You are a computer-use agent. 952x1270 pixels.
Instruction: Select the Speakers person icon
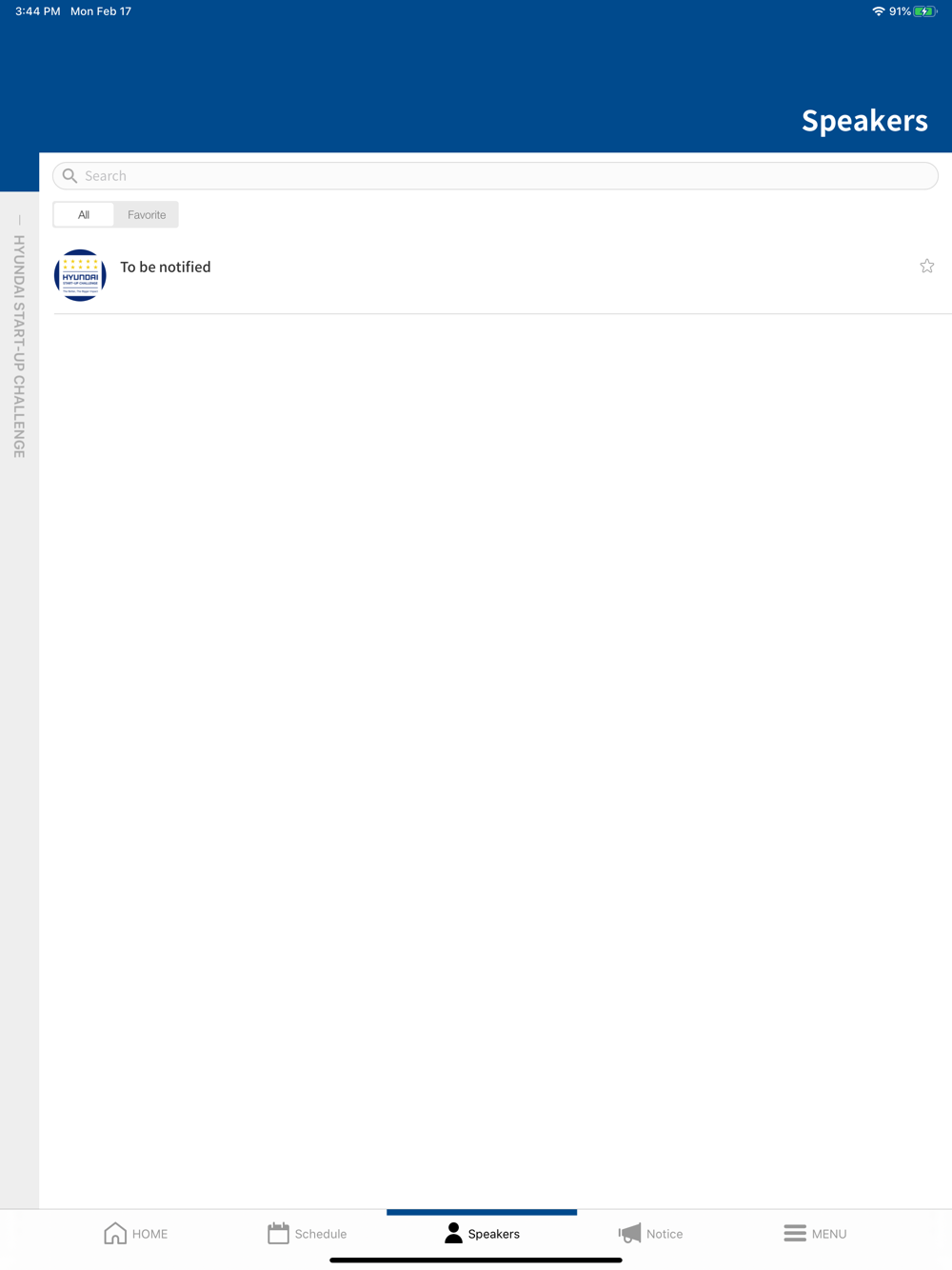click(453, 1233)
